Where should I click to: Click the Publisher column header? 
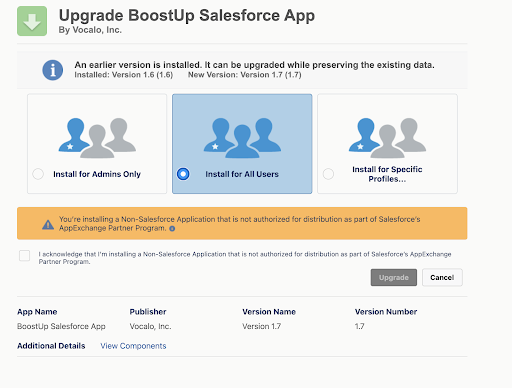(x=148, y=312)
